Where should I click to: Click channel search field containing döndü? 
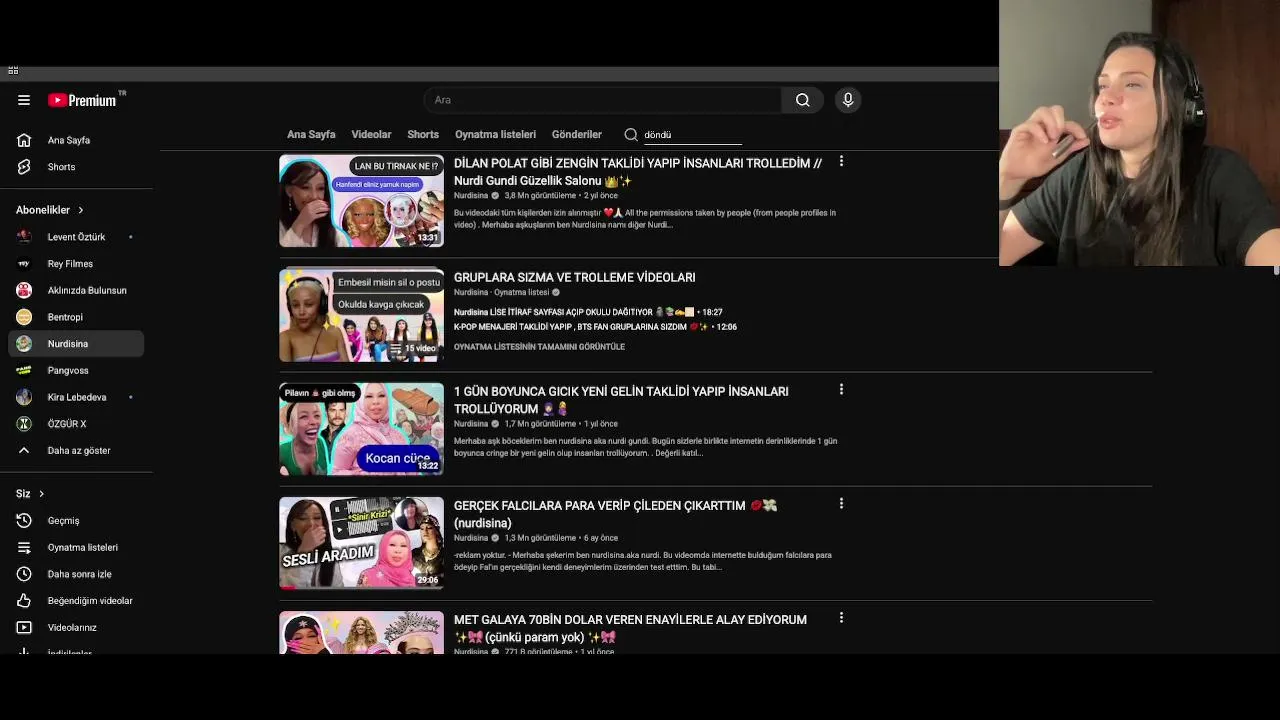(x=692, y=134)
